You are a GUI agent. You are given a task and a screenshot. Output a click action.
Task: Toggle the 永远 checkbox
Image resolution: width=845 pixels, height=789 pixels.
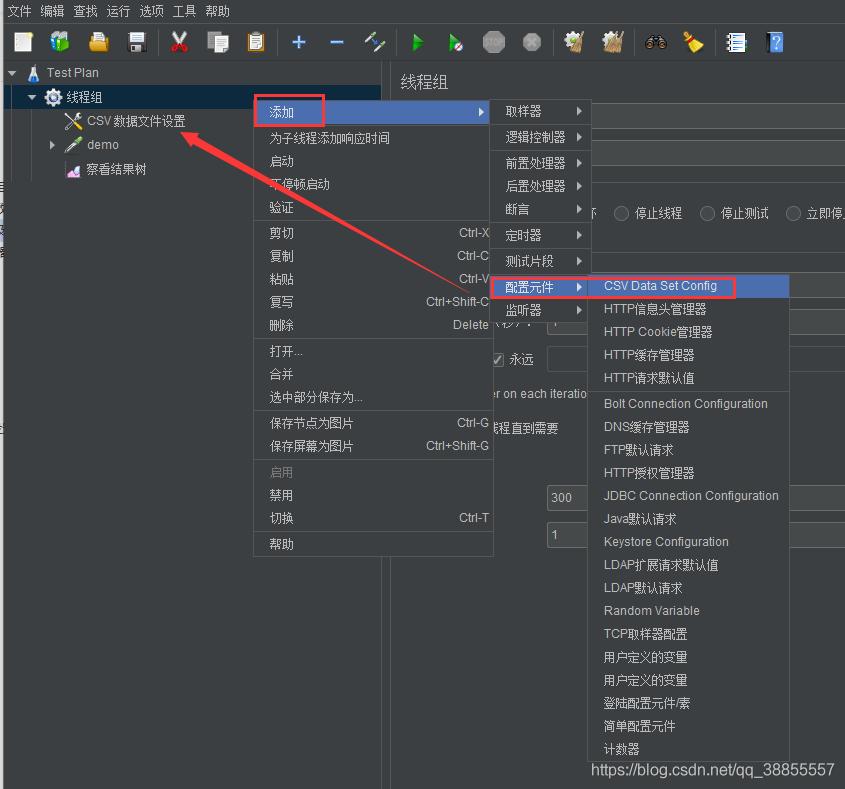(498, 359)
